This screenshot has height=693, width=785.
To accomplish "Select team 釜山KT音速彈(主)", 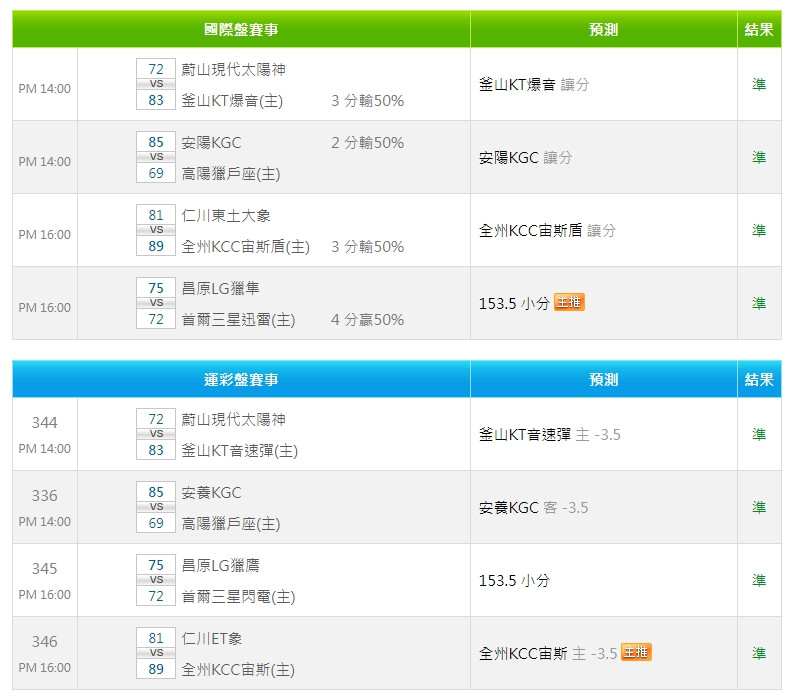I will [x=240, y=451].
